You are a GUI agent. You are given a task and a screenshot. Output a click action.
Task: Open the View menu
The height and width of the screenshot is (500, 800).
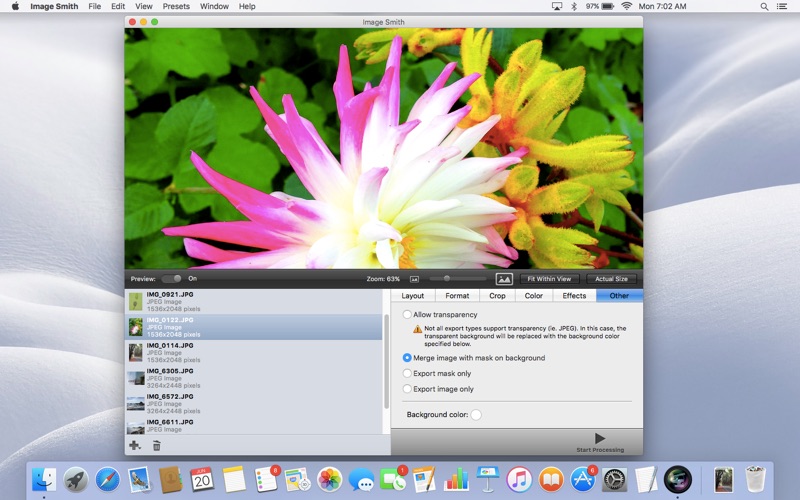pos(144,6)
